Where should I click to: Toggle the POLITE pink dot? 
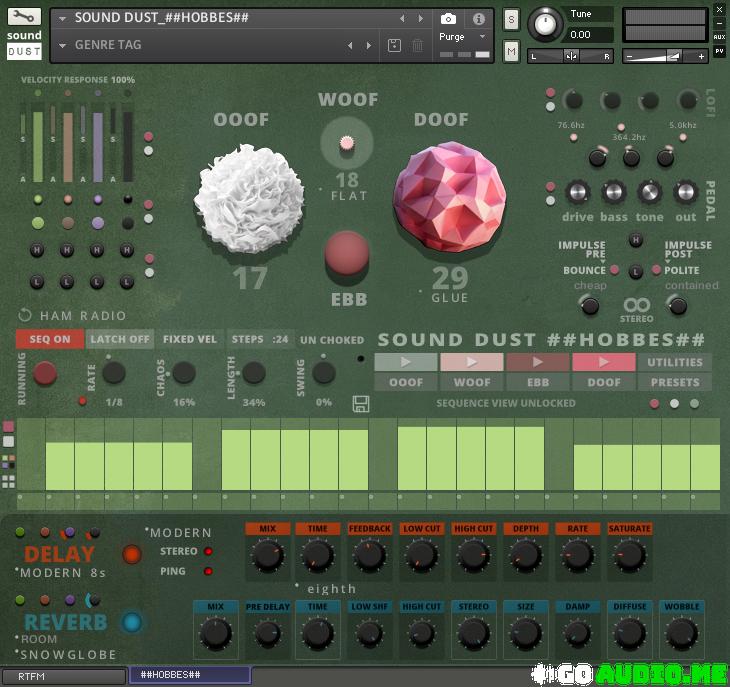coord(656,269)
